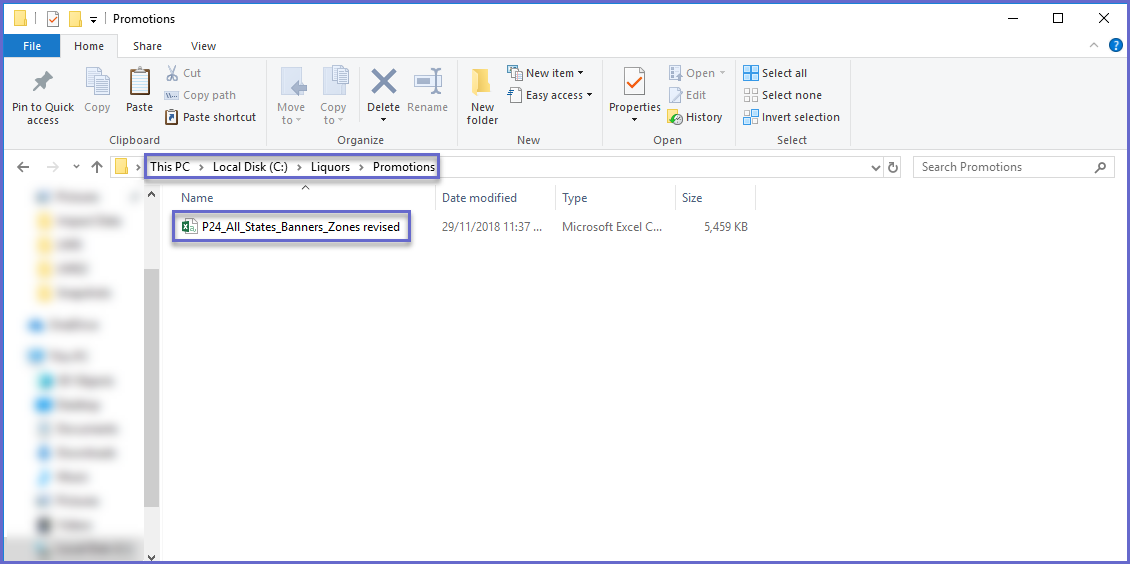The width and height of the screenshot is (1130, 564).
Task: Click the History icon in Open group
Action: coord(676,117)
